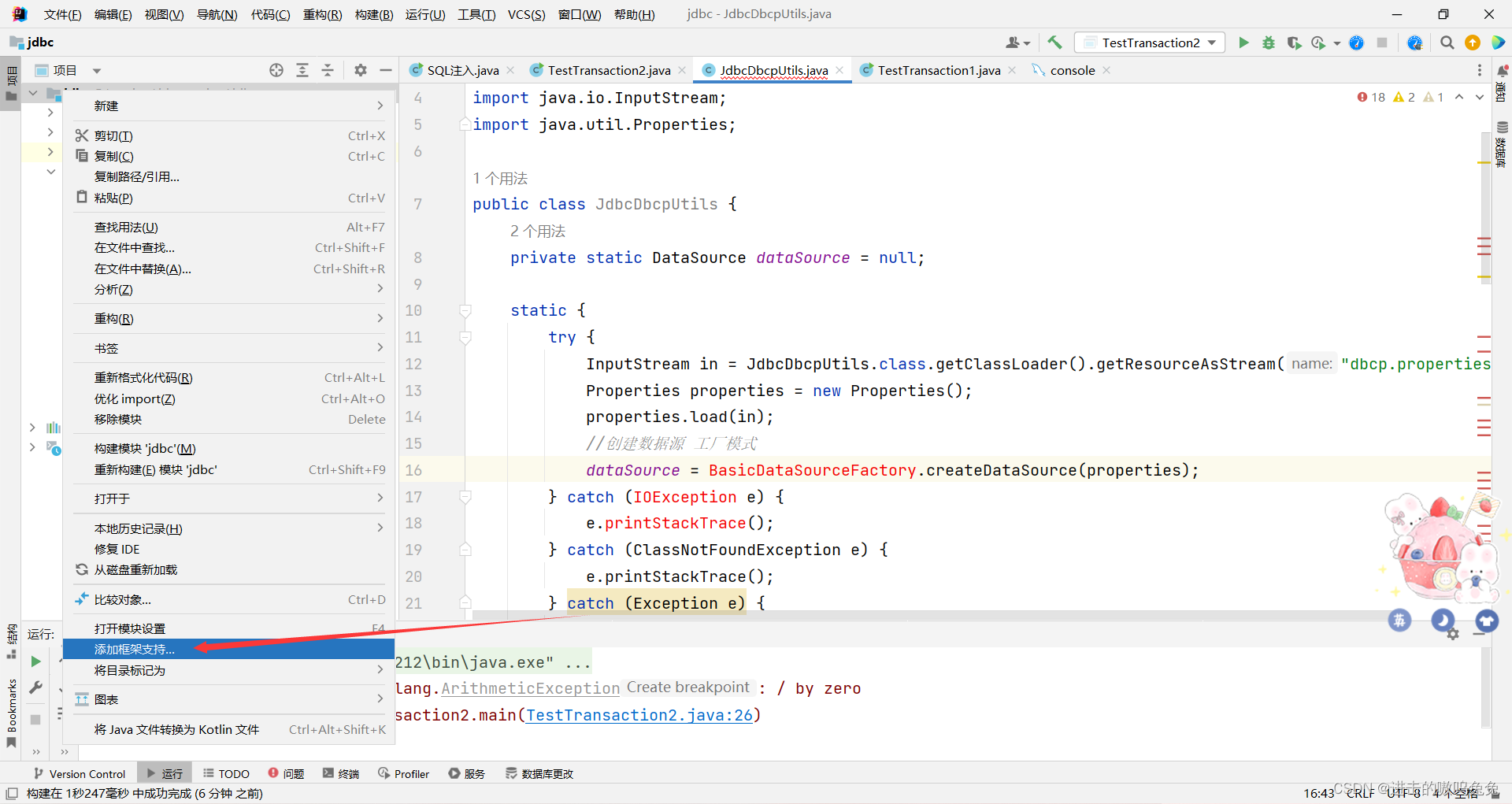Image resolution: width=1512 pixels, height=804 pixels.
Task: Open the run configuration dropdown TestTransaction2
Action: [1151, 43]
